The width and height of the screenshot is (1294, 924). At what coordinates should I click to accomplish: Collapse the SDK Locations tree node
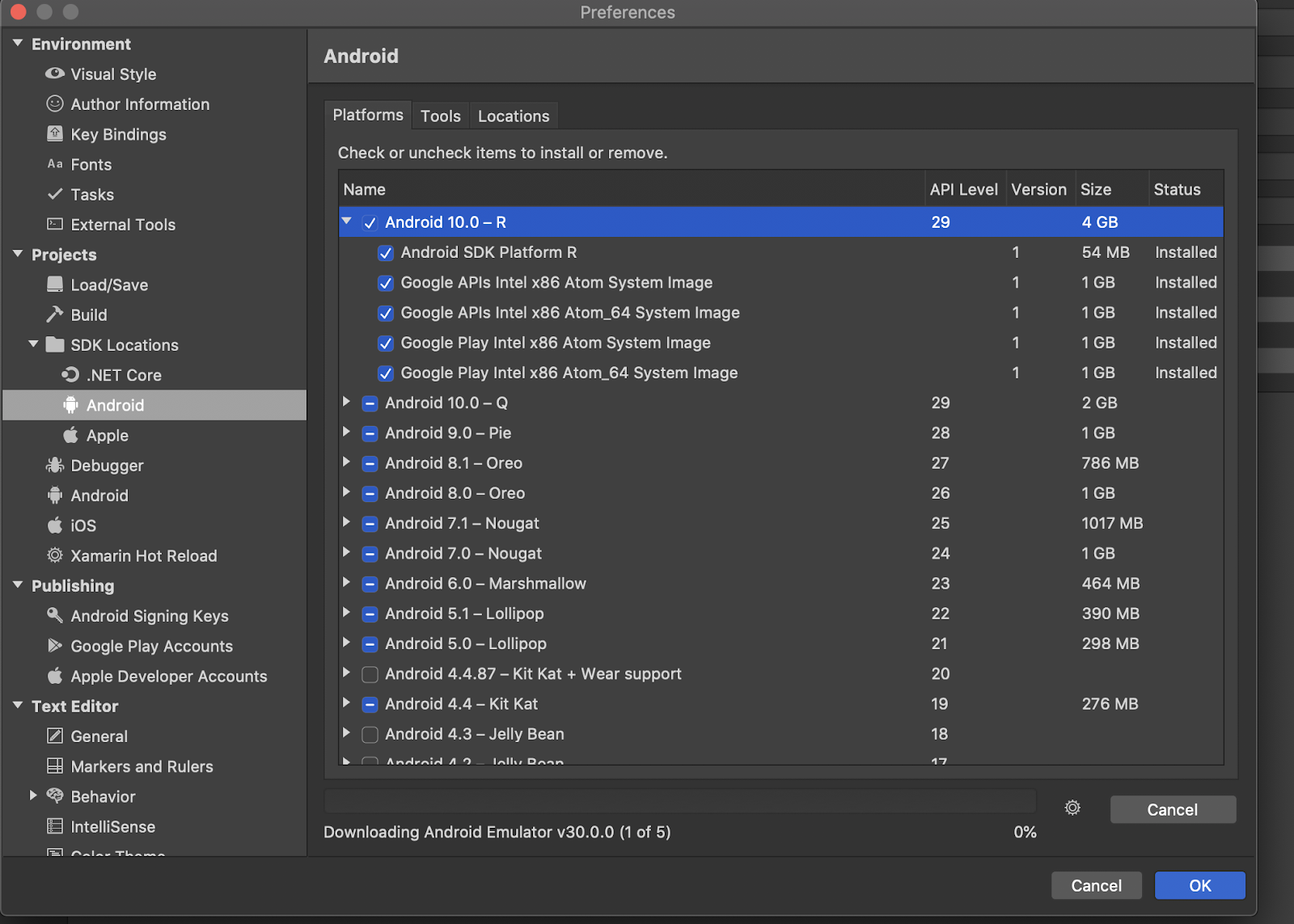click(34, 344)
